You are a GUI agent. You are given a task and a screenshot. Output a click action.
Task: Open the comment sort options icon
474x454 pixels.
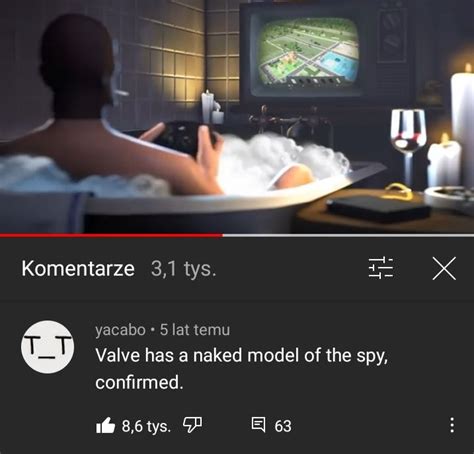[x=381, y=268]
